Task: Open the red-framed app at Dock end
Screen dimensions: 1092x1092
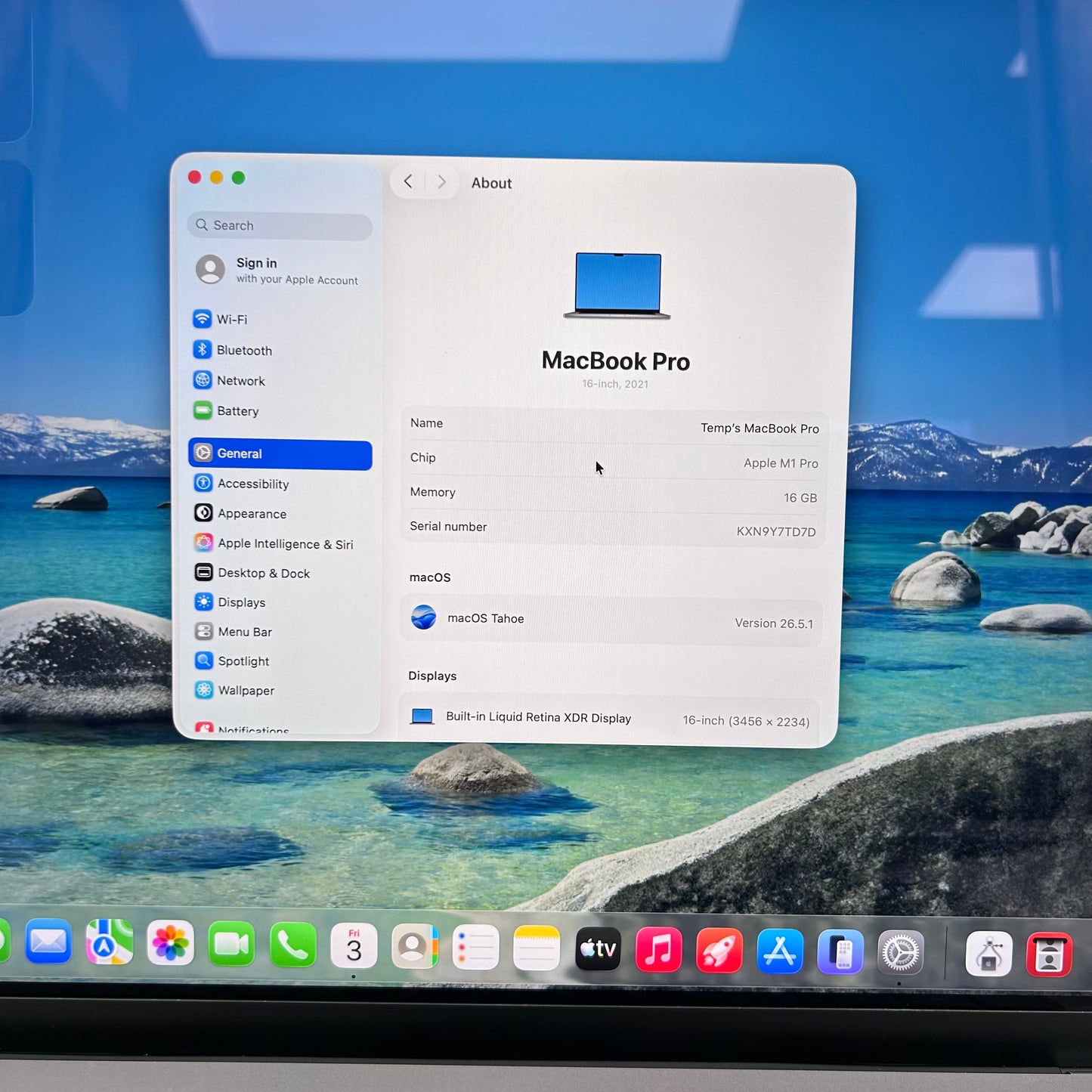Action: (x=1050, y=955)
